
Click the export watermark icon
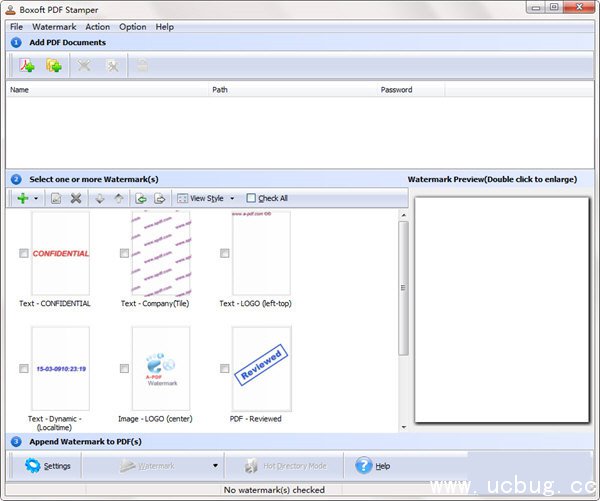159,198
